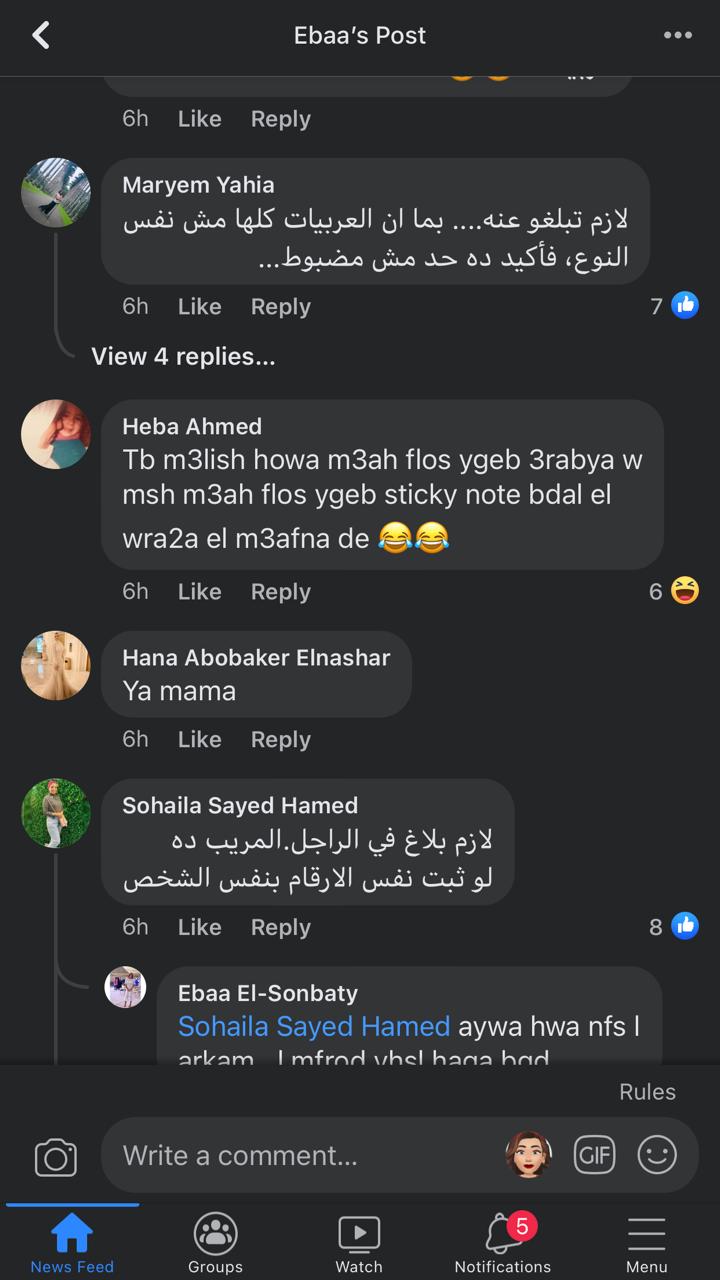Switch to the Groups tab
Image resolution: width=720 pixels, height=1280 pixels.
(215, 1243)
